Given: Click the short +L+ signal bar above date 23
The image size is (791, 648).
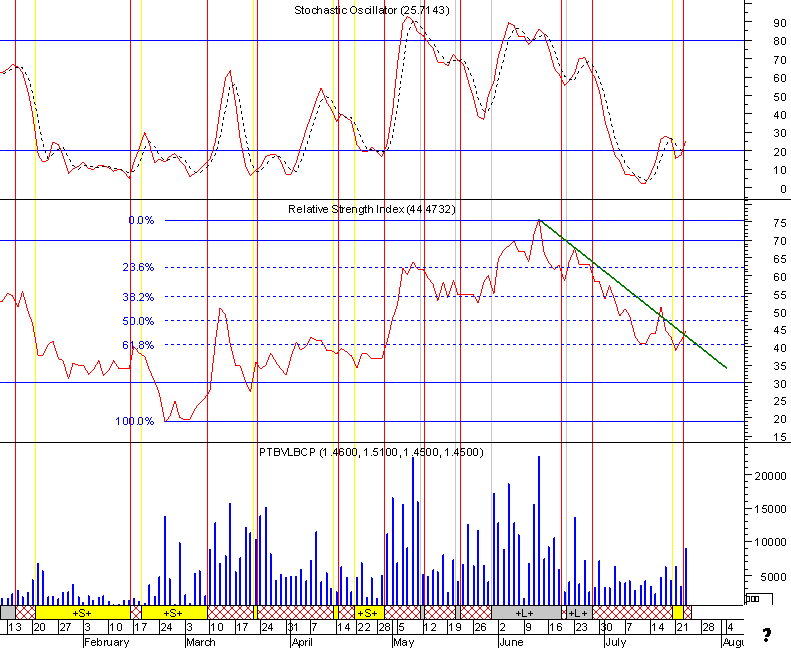Looking at the screenshot, I should click(579, 613).
